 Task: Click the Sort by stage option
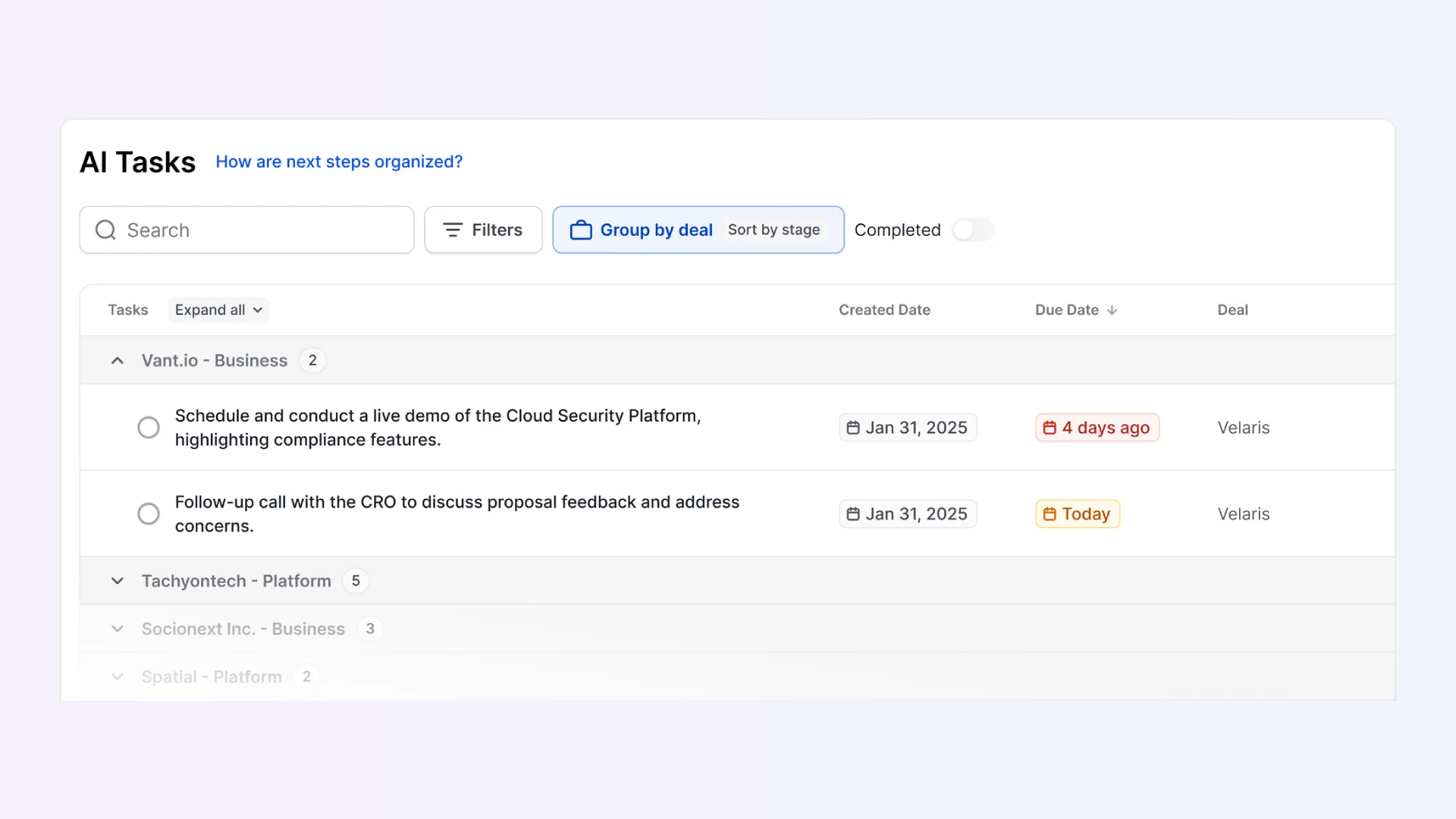pos(773,230)
